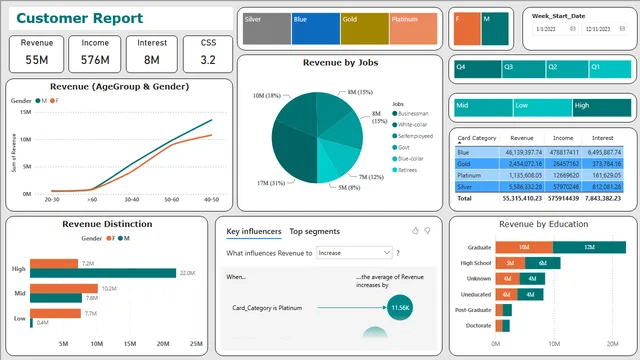Switch to the Key influencers tab
640x360 pixels.
tap(254, 231)
